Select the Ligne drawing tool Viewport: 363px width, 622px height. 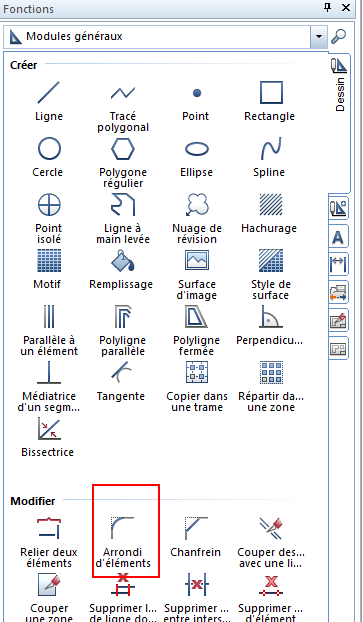49,100
